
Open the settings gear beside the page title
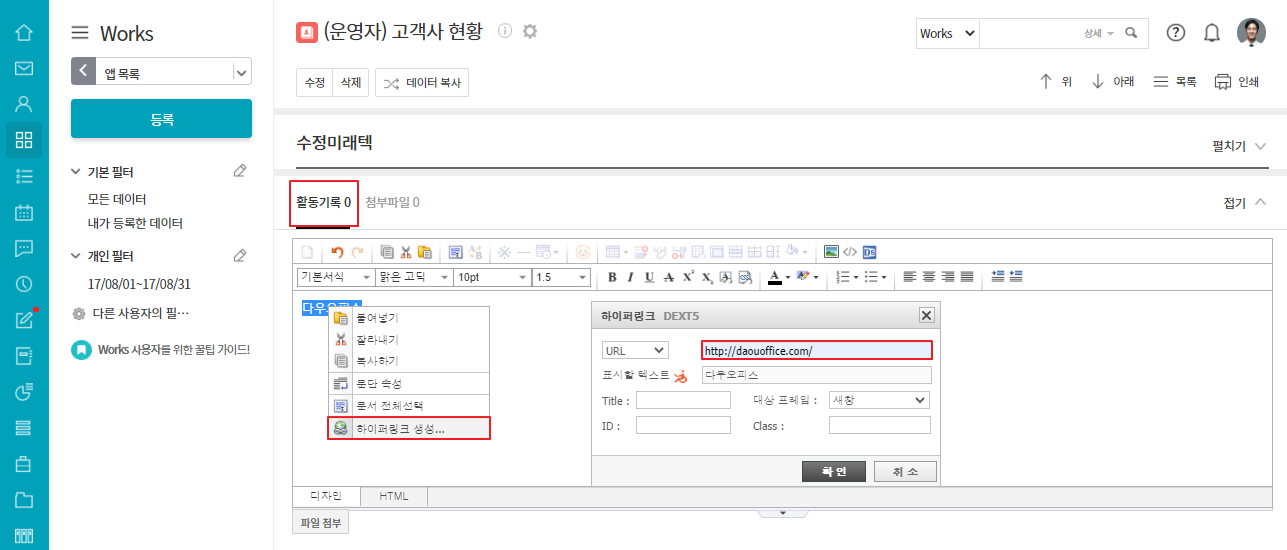[x=530, y=31]
